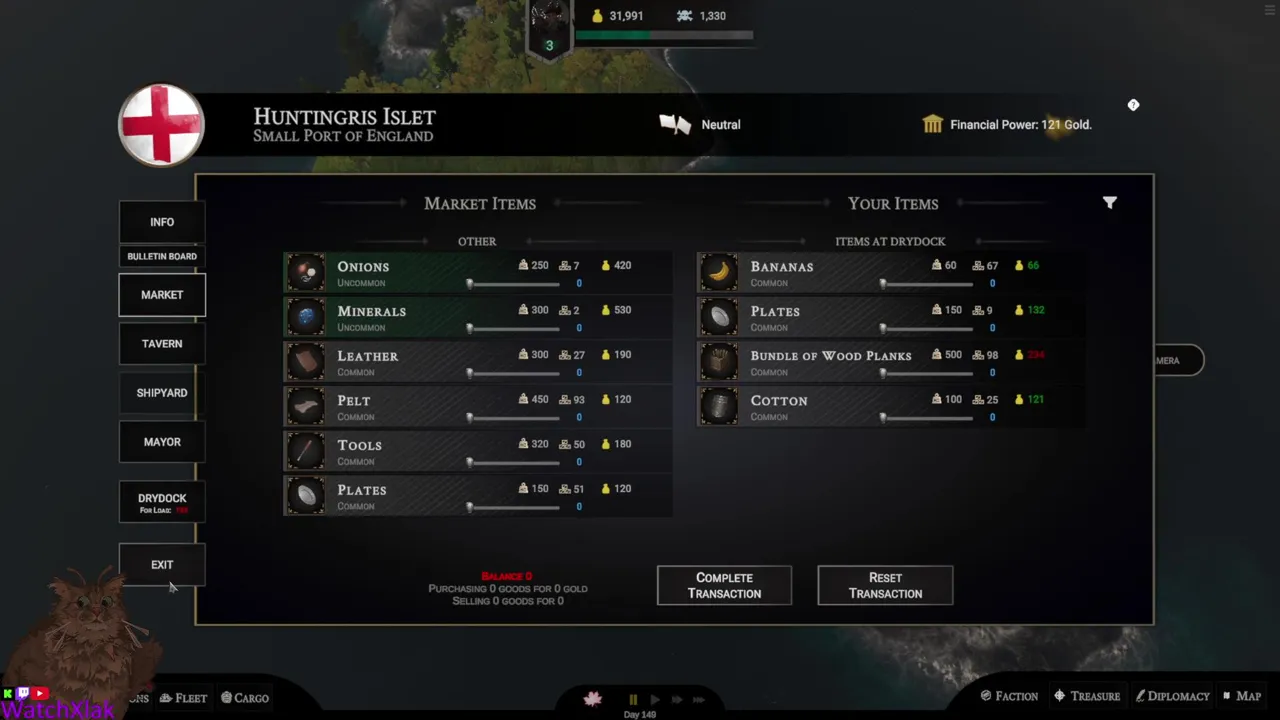Click the filter funnel icon
Screen dimensions: 1280x720
pos(1110,203)
